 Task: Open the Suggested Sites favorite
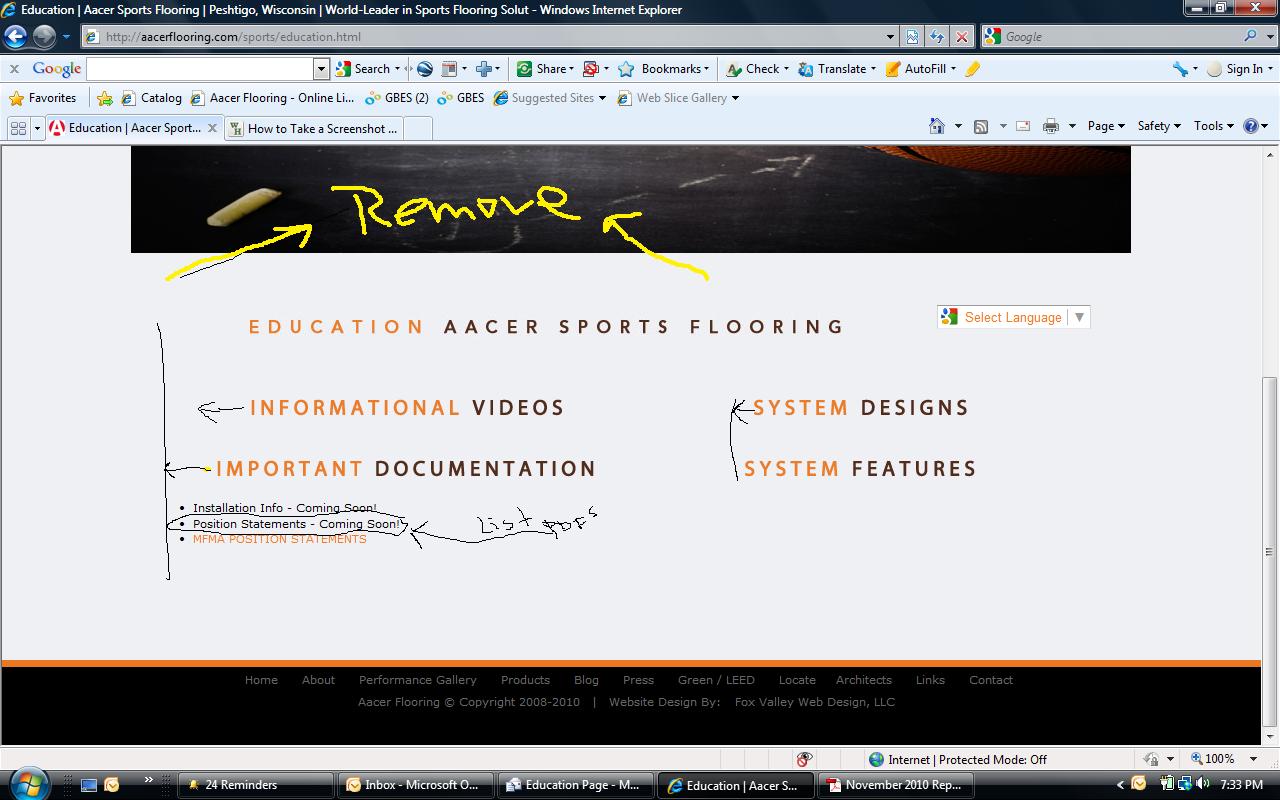coord(549,98)
